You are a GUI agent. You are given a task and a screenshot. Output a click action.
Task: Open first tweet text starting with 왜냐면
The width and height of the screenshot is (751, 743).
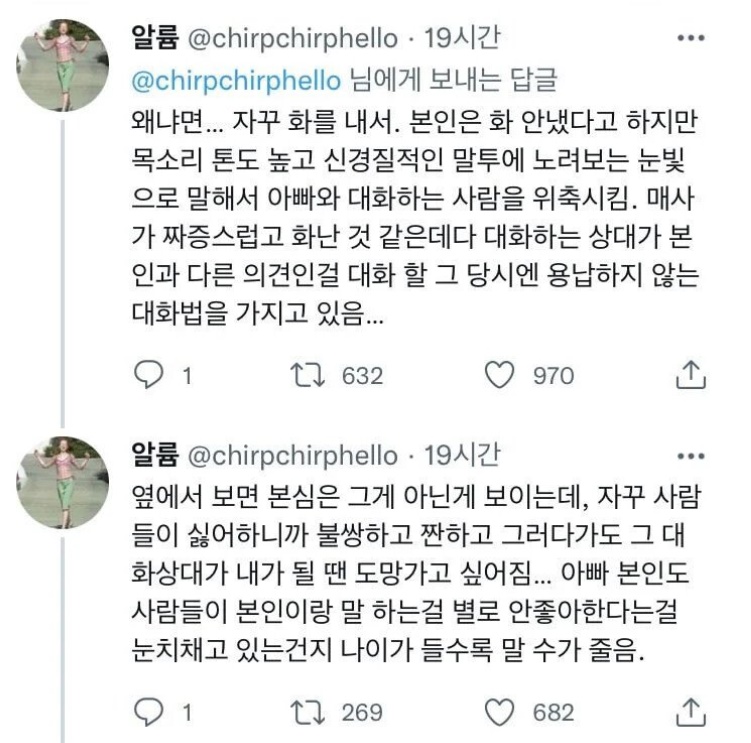(x=415, y=218)
